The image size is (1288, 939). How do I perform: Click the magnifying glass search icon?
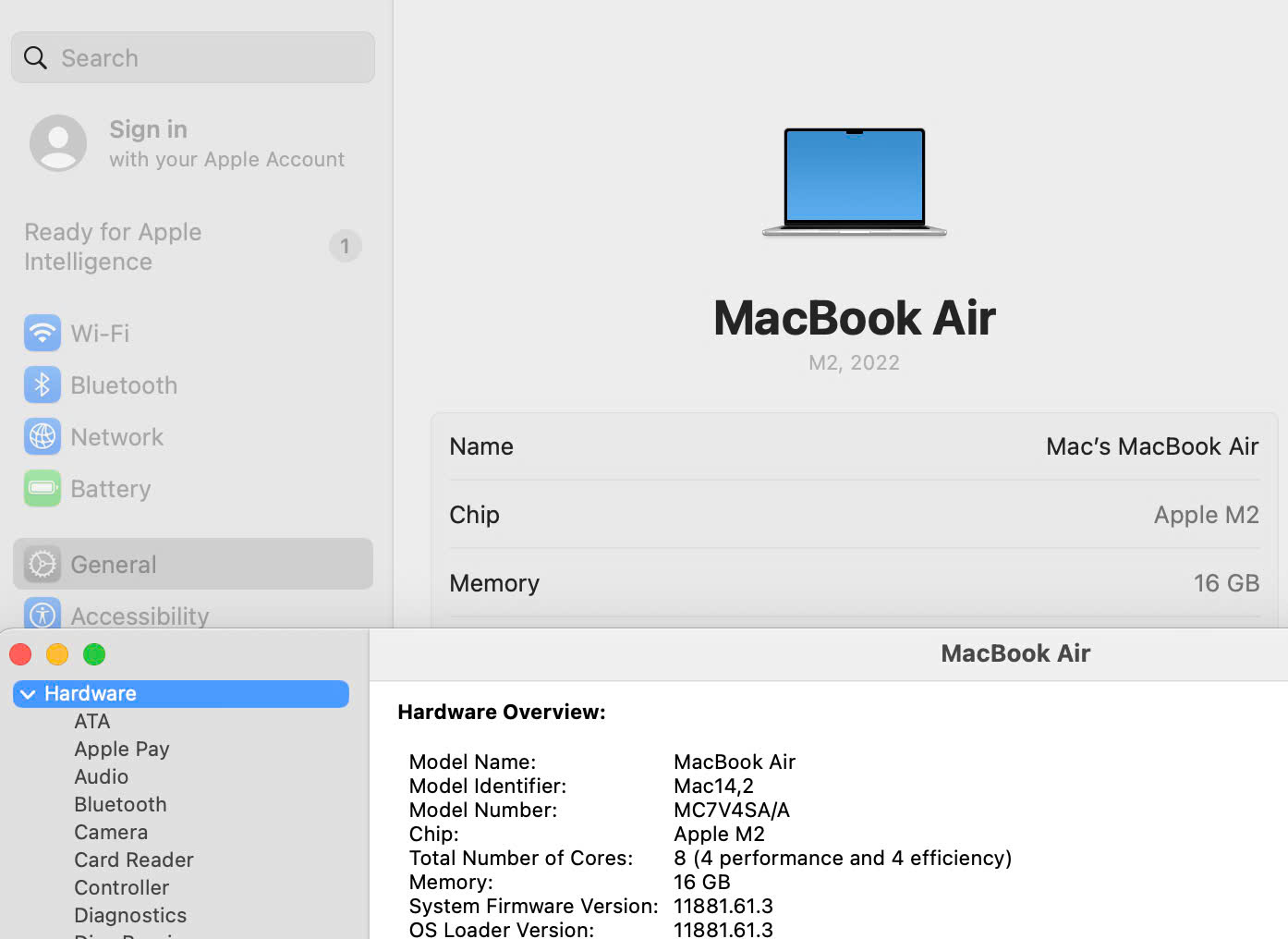click(35, 58)
